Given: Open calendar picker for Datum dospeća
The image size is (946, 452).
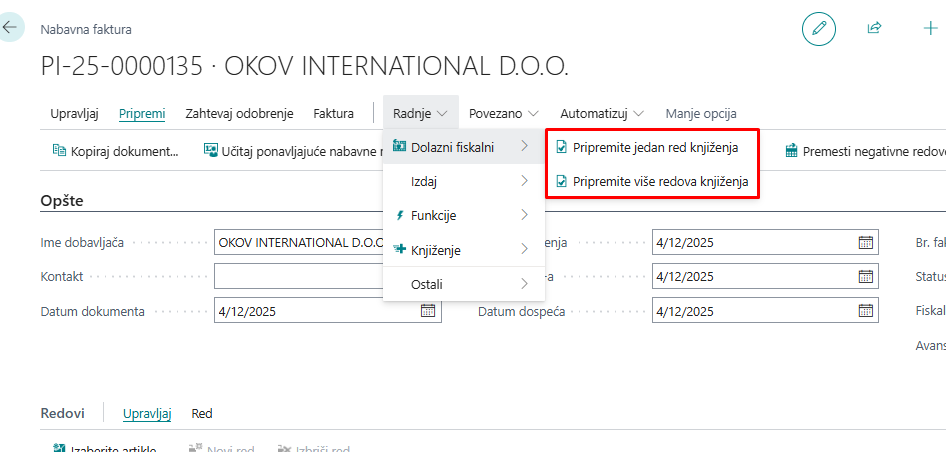Looking at the screenshot, I should pos(865,311).
